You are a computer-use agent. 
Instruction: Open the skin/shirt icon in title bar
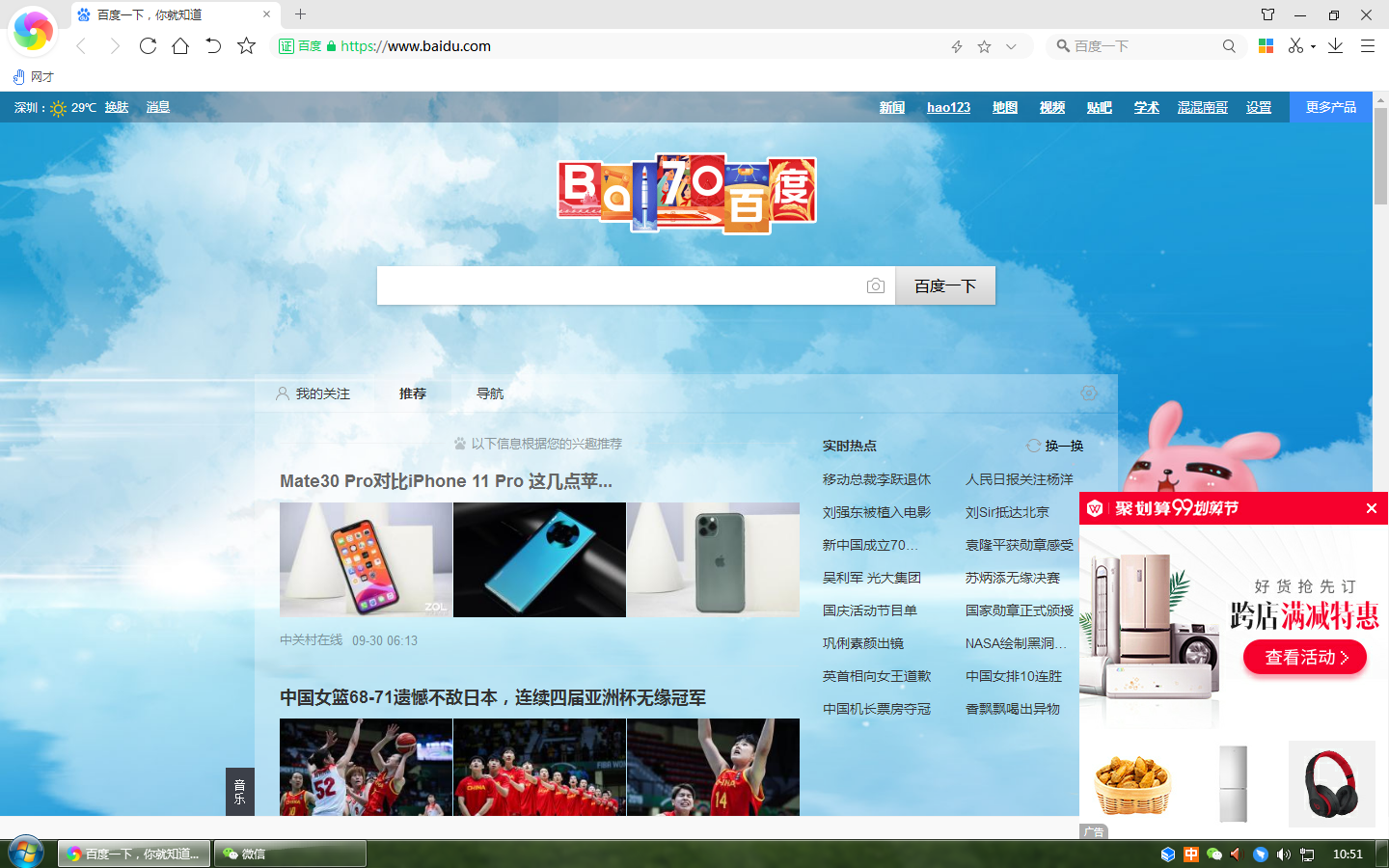pos(1267,14)
